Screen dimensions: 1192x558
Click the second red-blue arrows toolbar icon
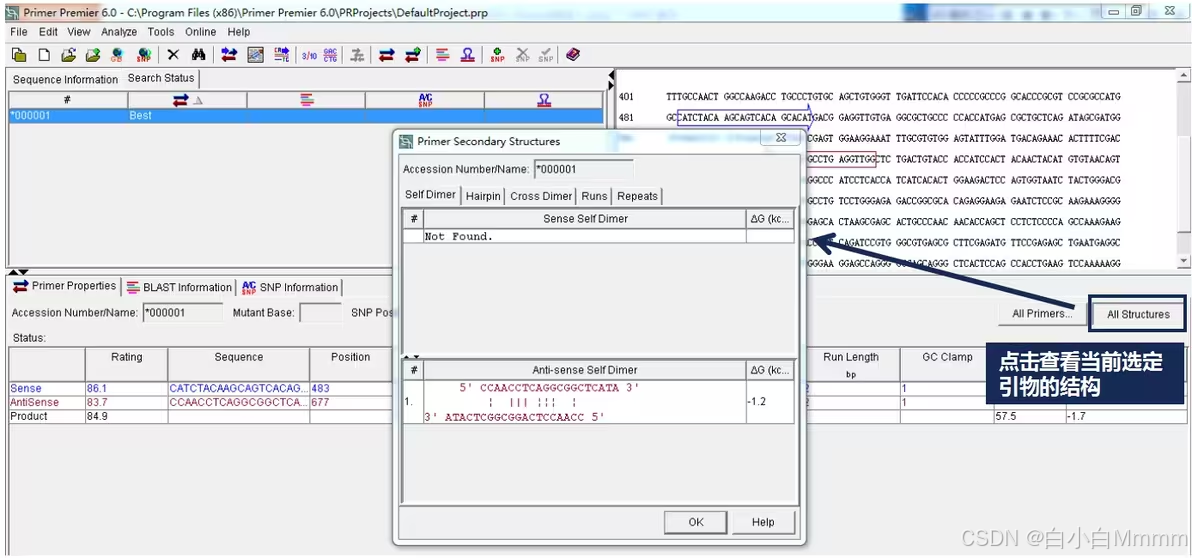[387, 55]
